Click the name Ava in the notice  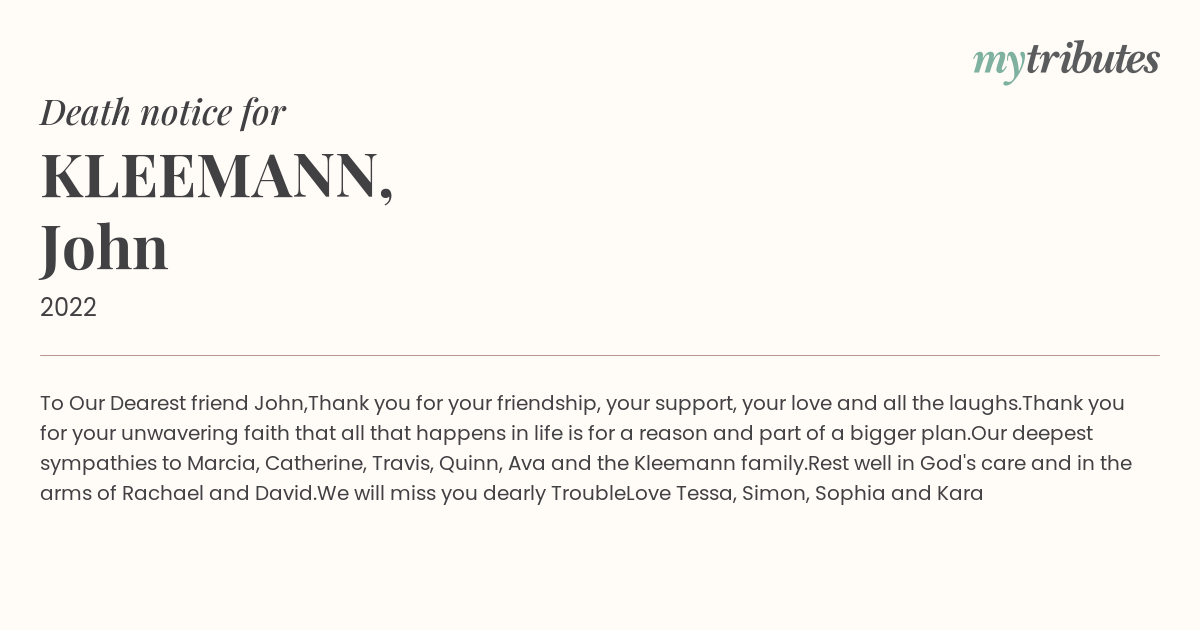point(527,463)
